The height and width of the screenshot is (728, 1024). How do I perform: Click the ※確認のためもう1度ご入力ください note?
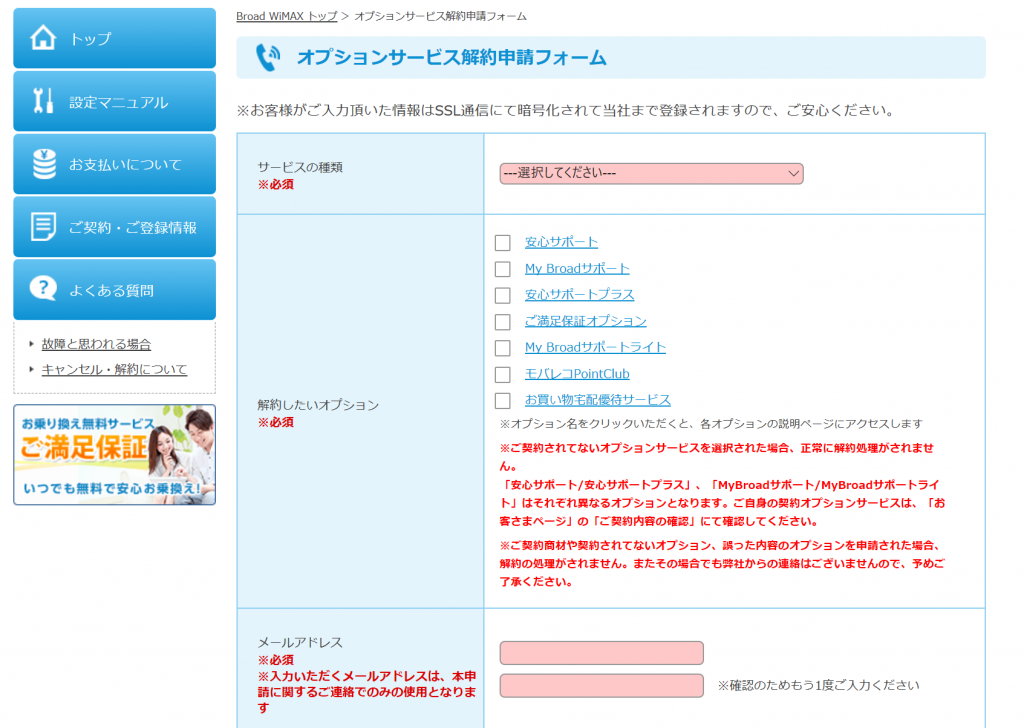pyautogui.click(x=818, y=685)
